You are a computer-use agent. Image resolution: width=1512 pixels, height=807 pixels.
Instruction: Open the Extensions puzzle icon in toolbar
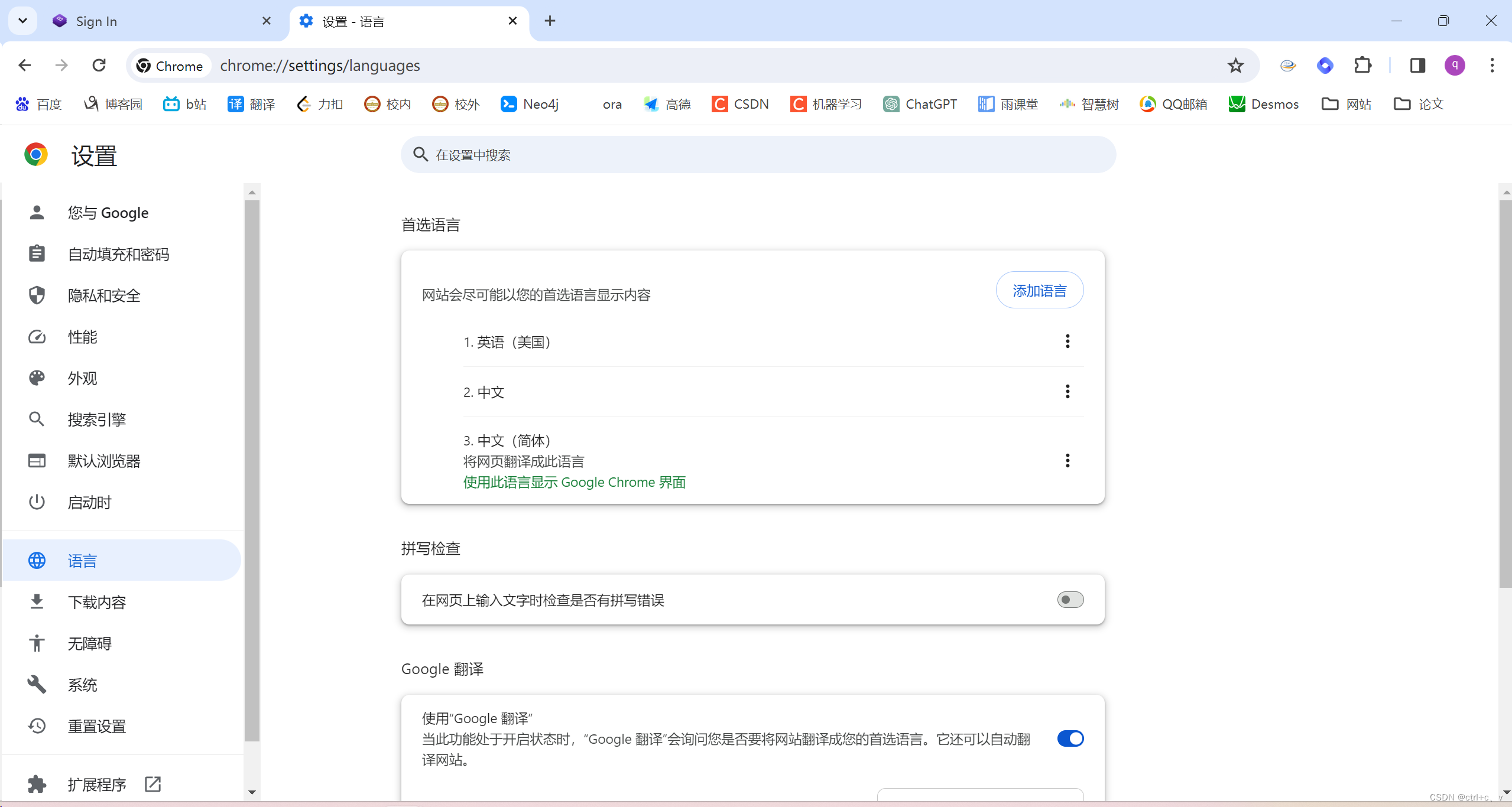click(1362, 66)
